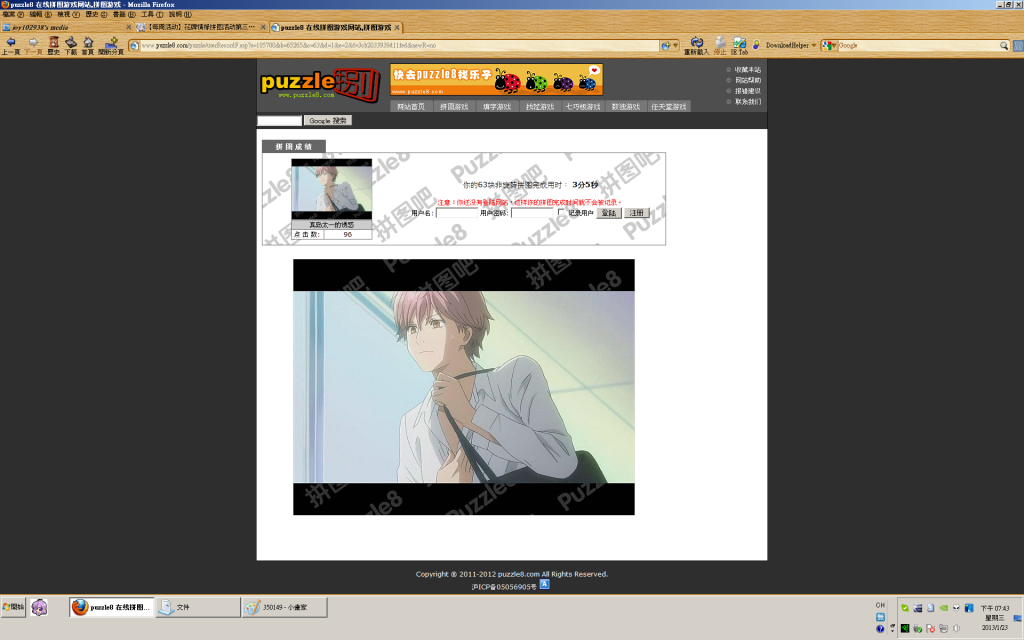Open 网站首页 site navigation tab
The height and width of the screenshot is (640, 1024).
coord(411,106)
